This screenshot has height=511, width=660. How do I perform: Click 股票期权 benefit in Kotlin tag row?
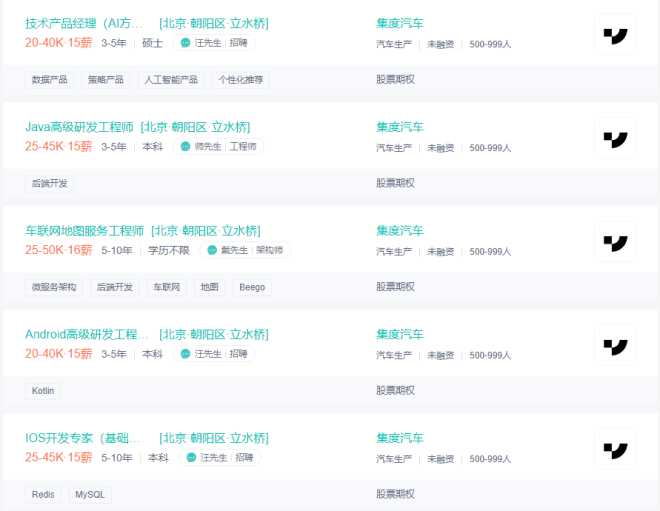coord(395,391)
